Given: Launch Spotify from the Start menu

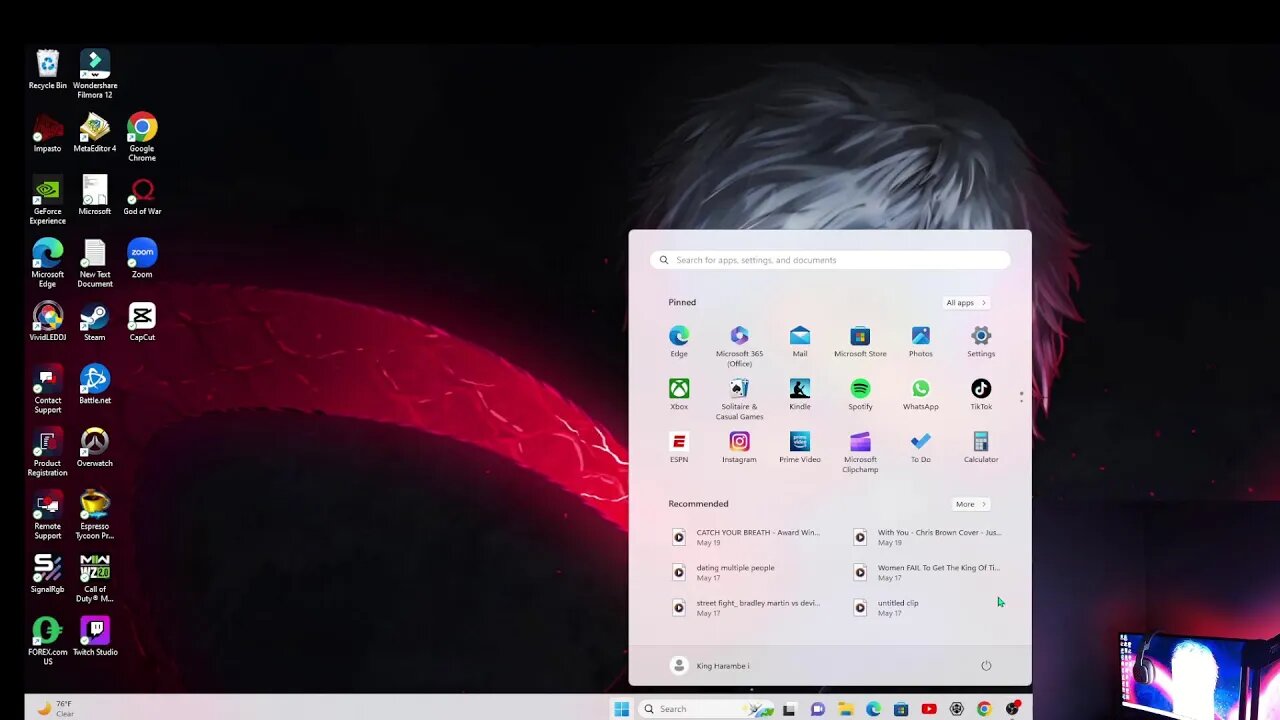Looking at the screenshot, I should pos(860,394).
